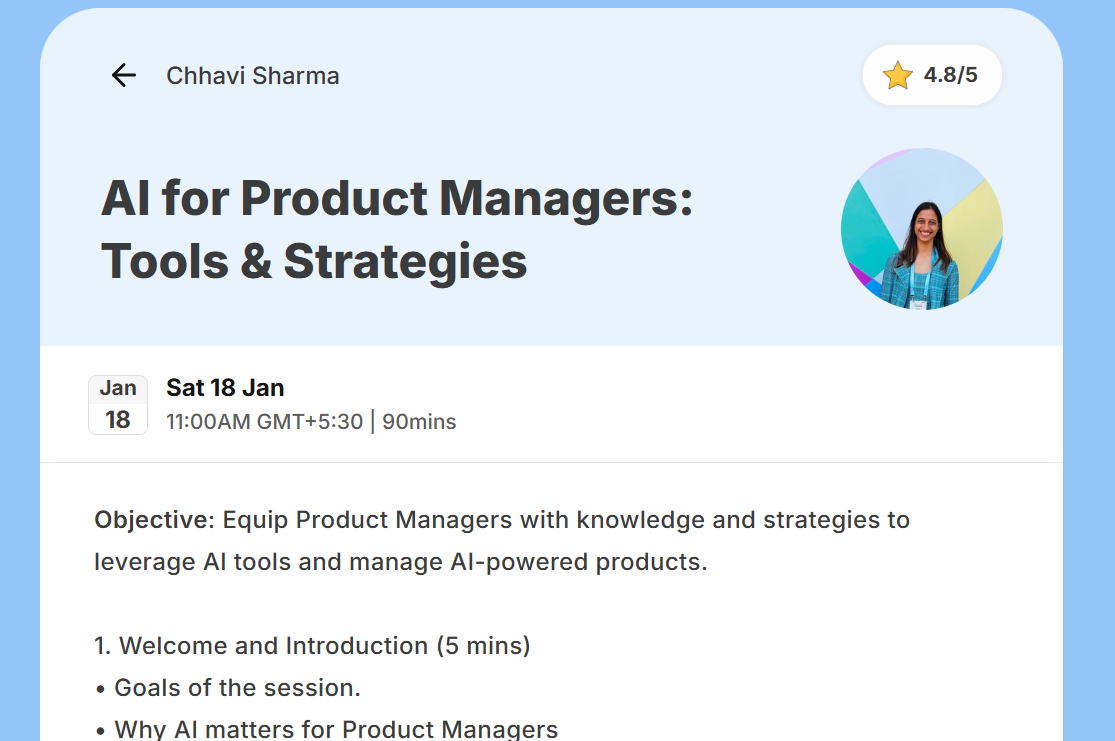This screenshot has height=741, width=1115.
Task: Click the Jan 18 calendar date icon
Action: pos(118,405)
